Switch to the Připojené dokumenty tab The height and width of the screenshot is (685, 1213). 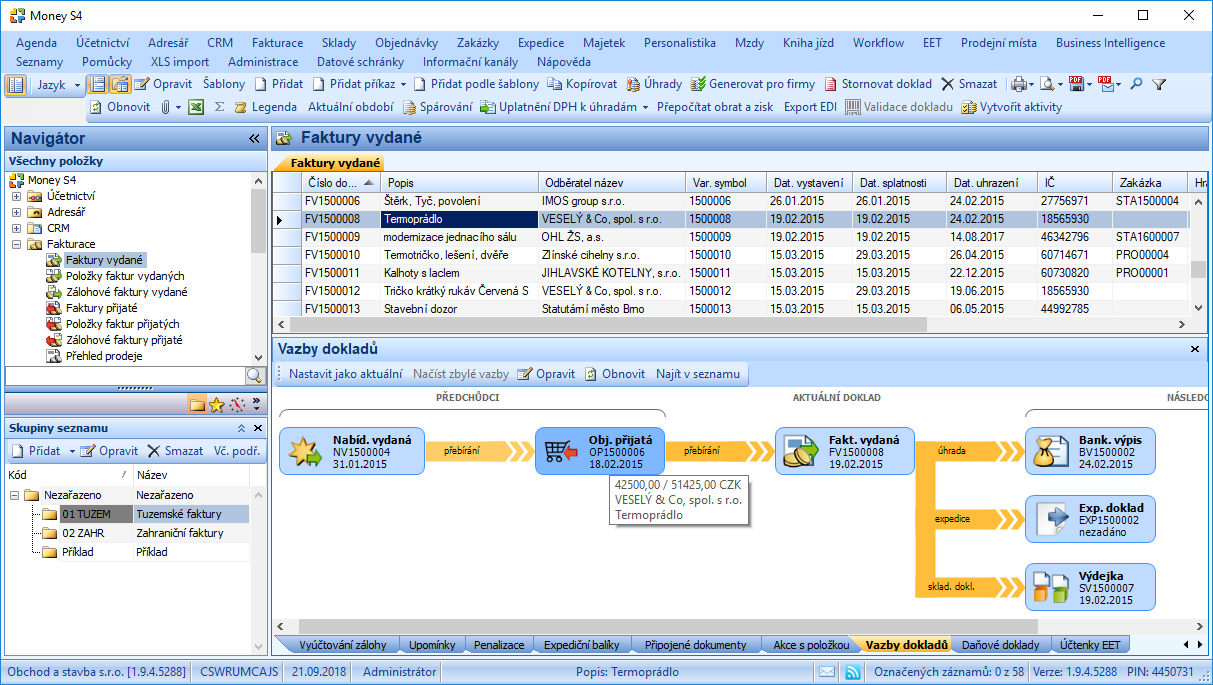click(695, 645)
